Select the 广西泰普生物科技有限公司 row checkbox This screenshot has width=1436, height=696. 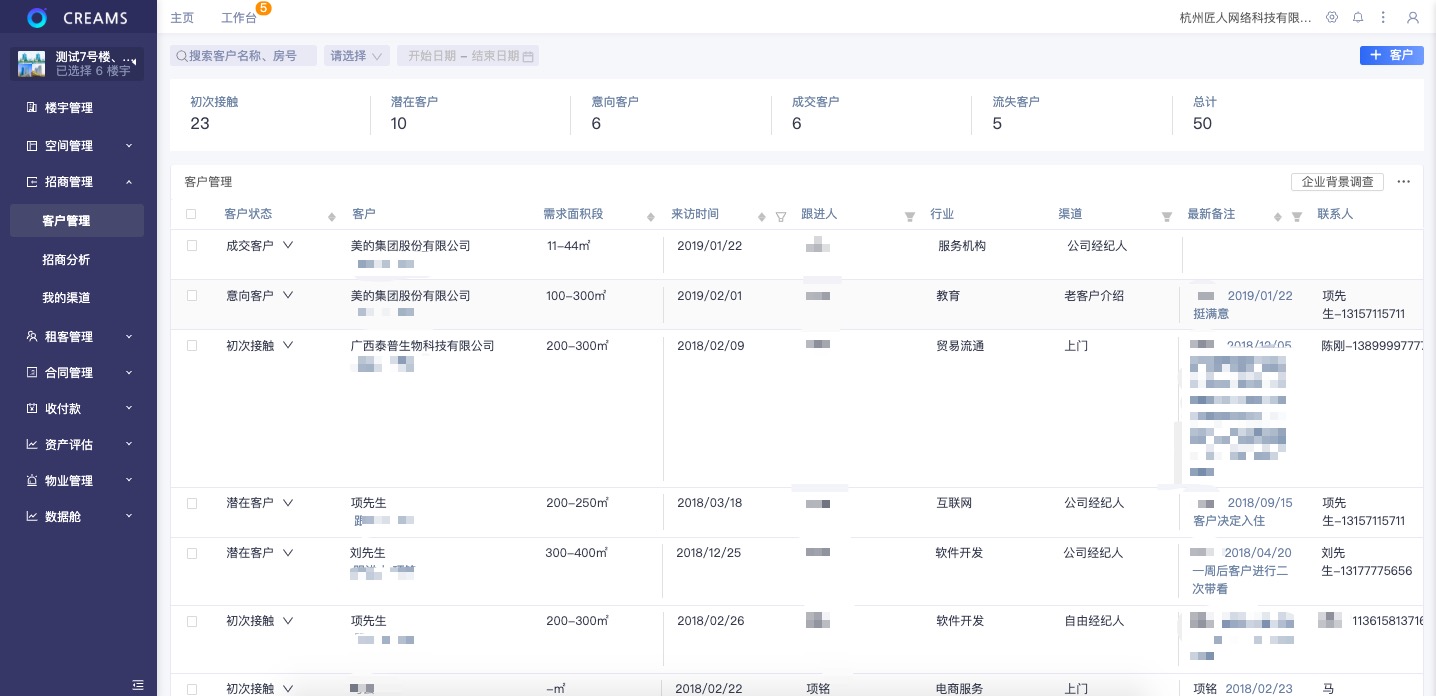[192, 346]
